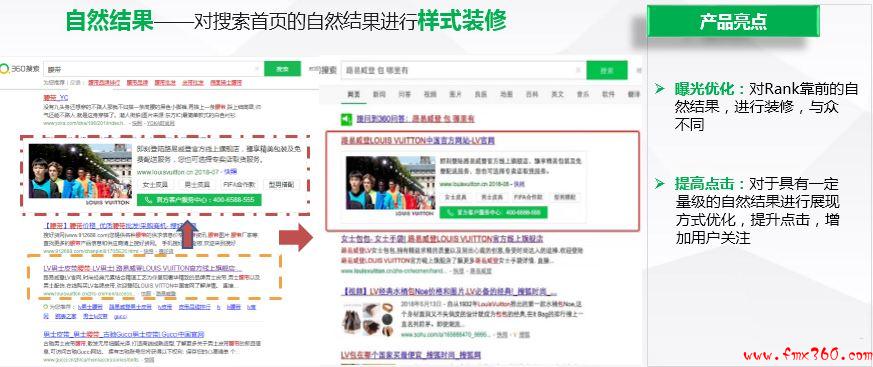Image resolution: width=873 pixels, height=367 pixels.
Task: Switch to the 新闻 search tab
Action: [379, 95]
